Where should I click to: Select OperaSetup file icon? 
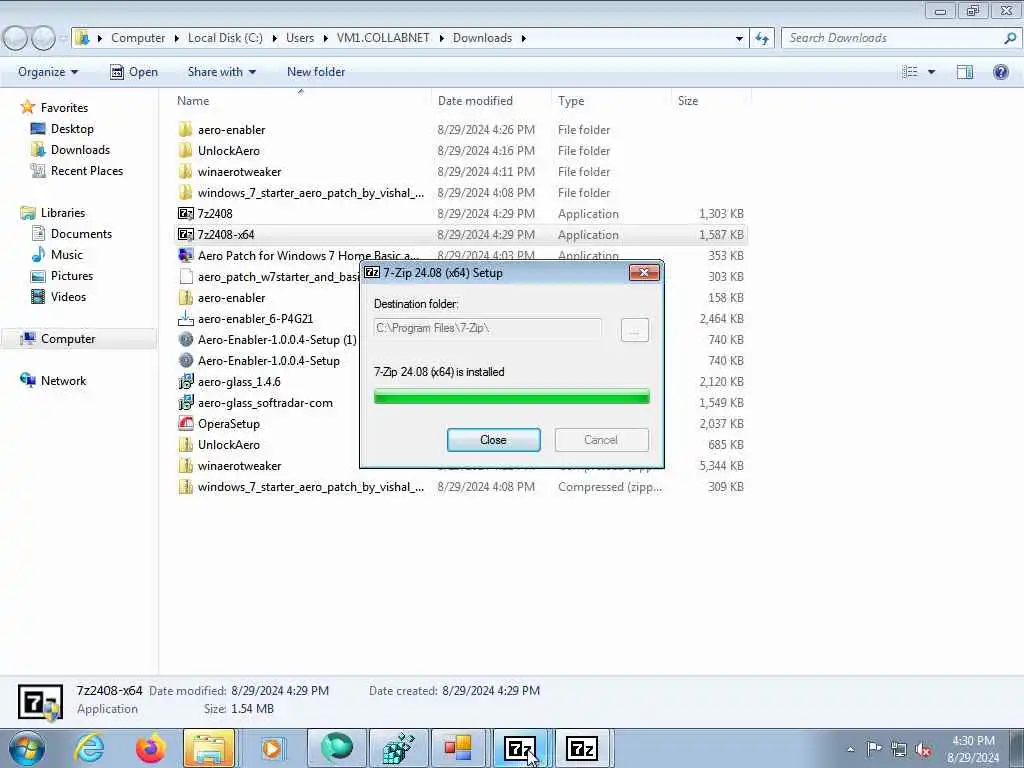tap(185, 423)
